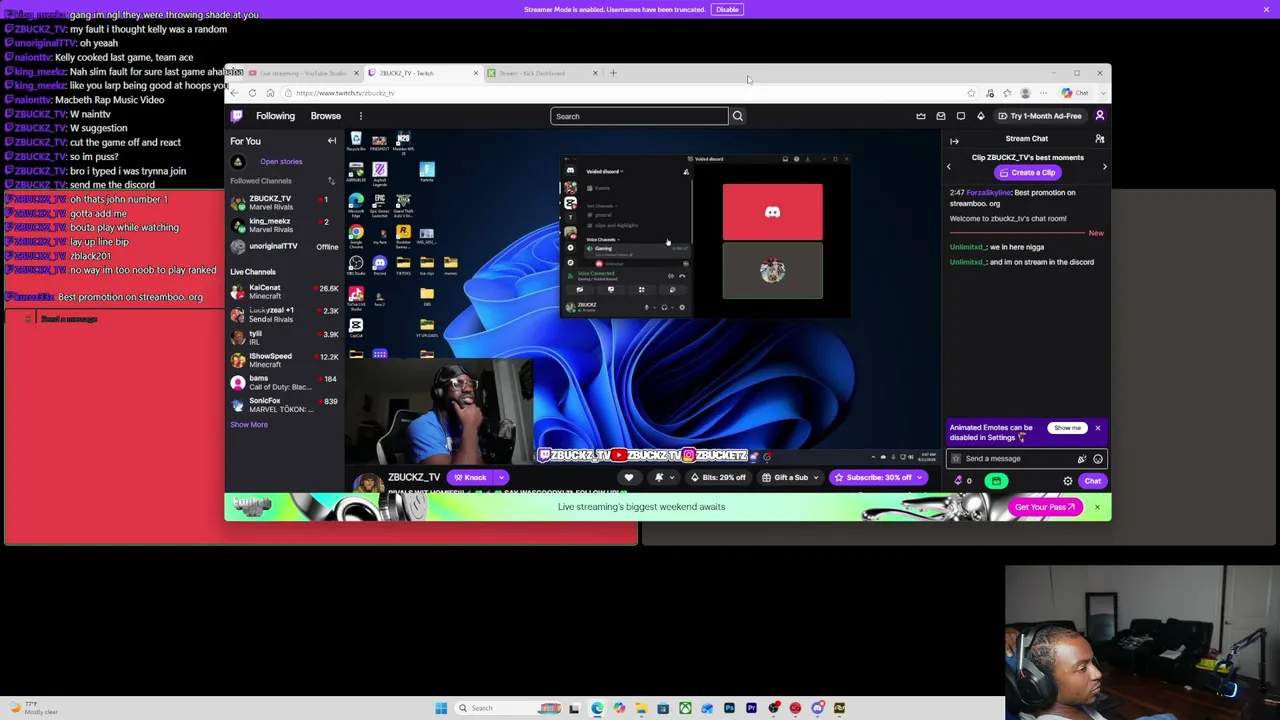Click the Twitch logo home icon
This screenshot has height=720, width=1280.
click(237, 116)
